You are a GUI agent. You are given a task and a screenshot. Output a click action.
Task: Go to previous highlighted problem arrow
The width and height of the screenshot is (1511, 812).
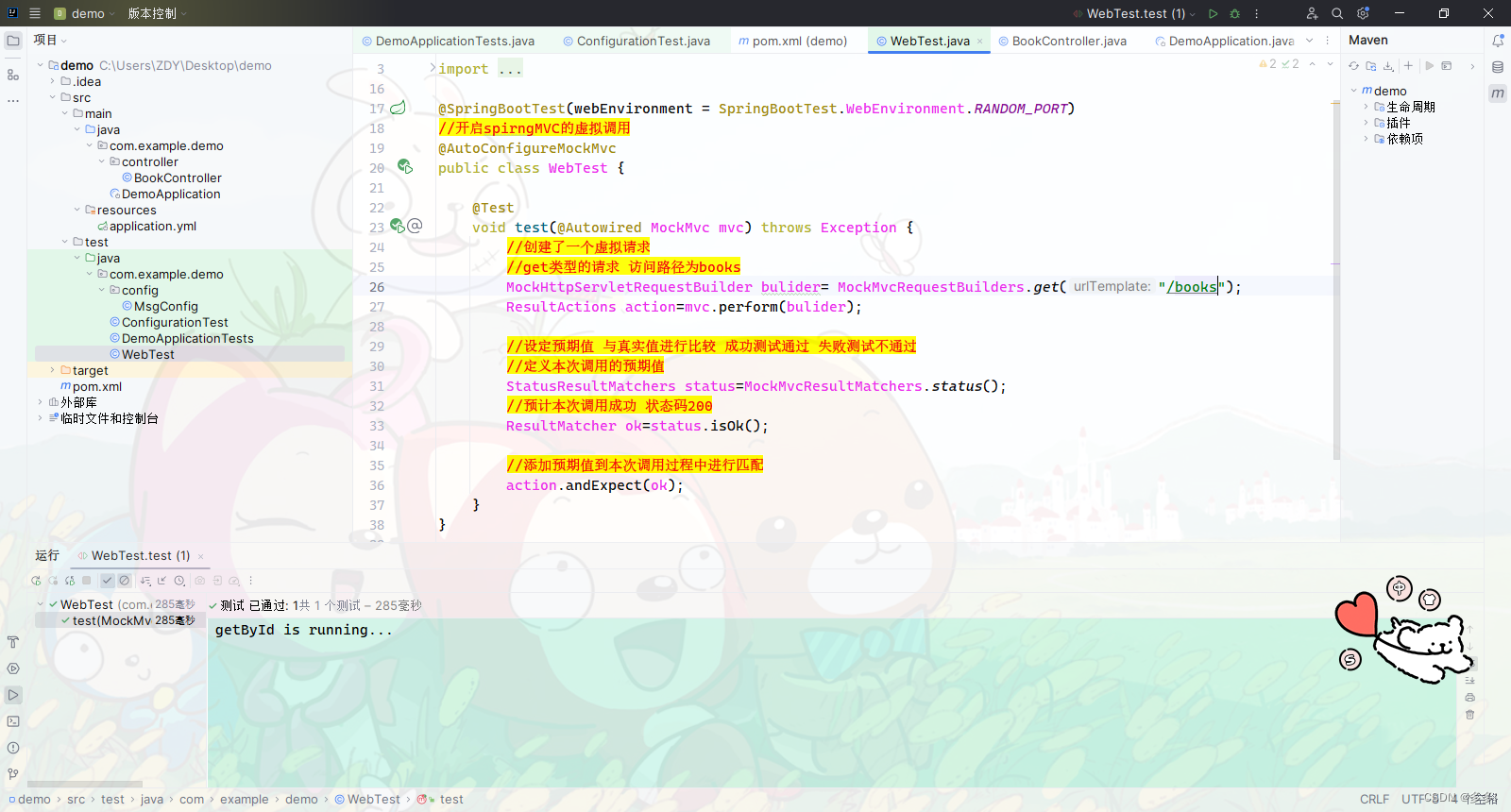[1312, 64]
